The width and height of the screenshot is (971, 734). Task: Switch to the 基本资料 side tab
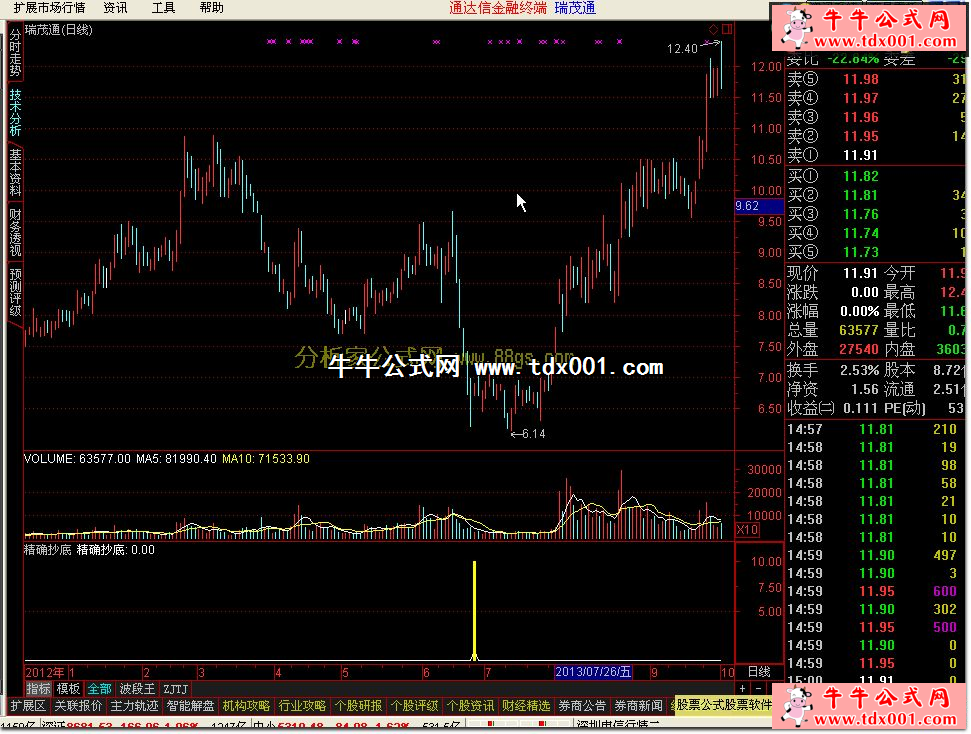15,173
